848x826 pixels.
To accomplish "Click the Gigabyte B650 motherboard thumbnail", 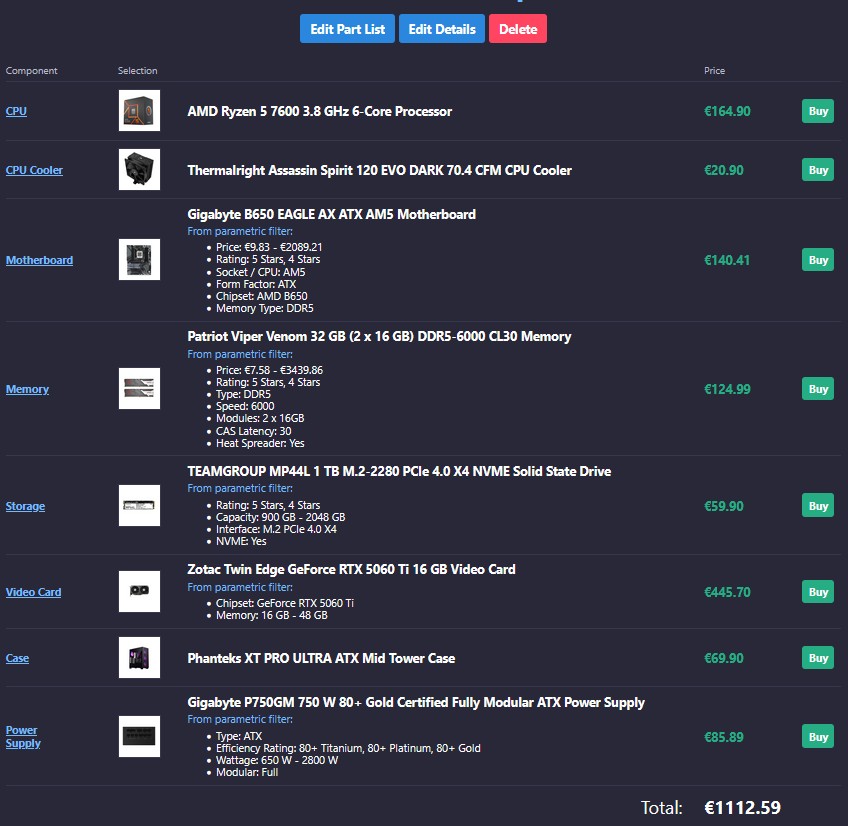I will [x=140, y=260].
